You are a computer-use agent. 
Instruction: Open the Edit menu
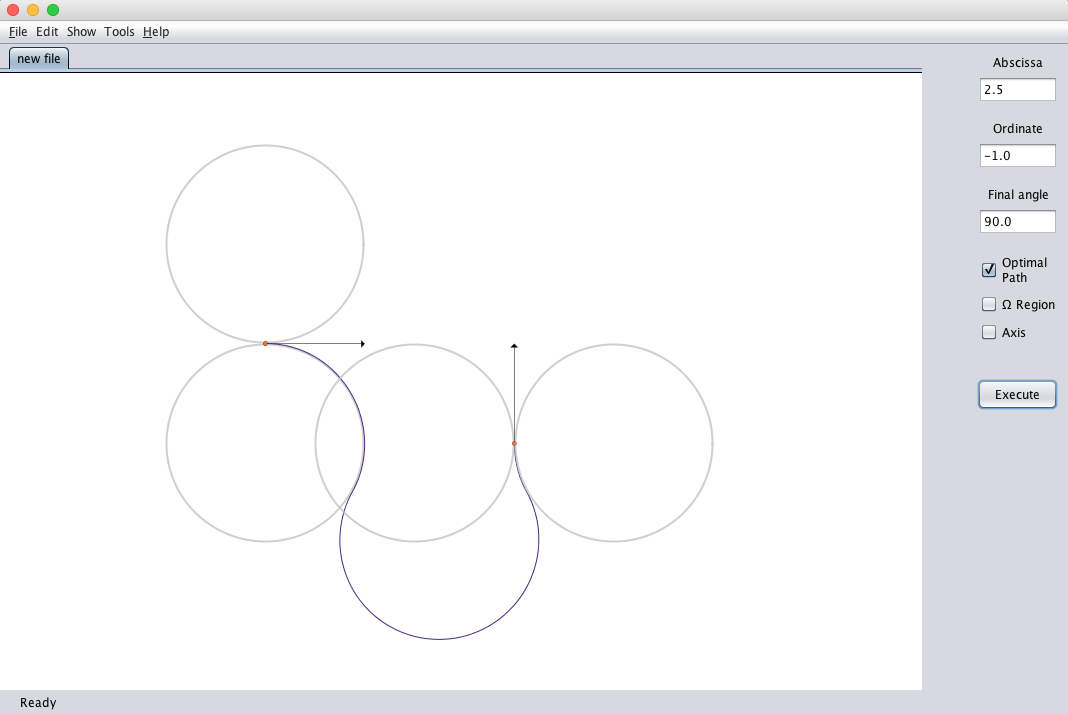[x=47, y=32]
